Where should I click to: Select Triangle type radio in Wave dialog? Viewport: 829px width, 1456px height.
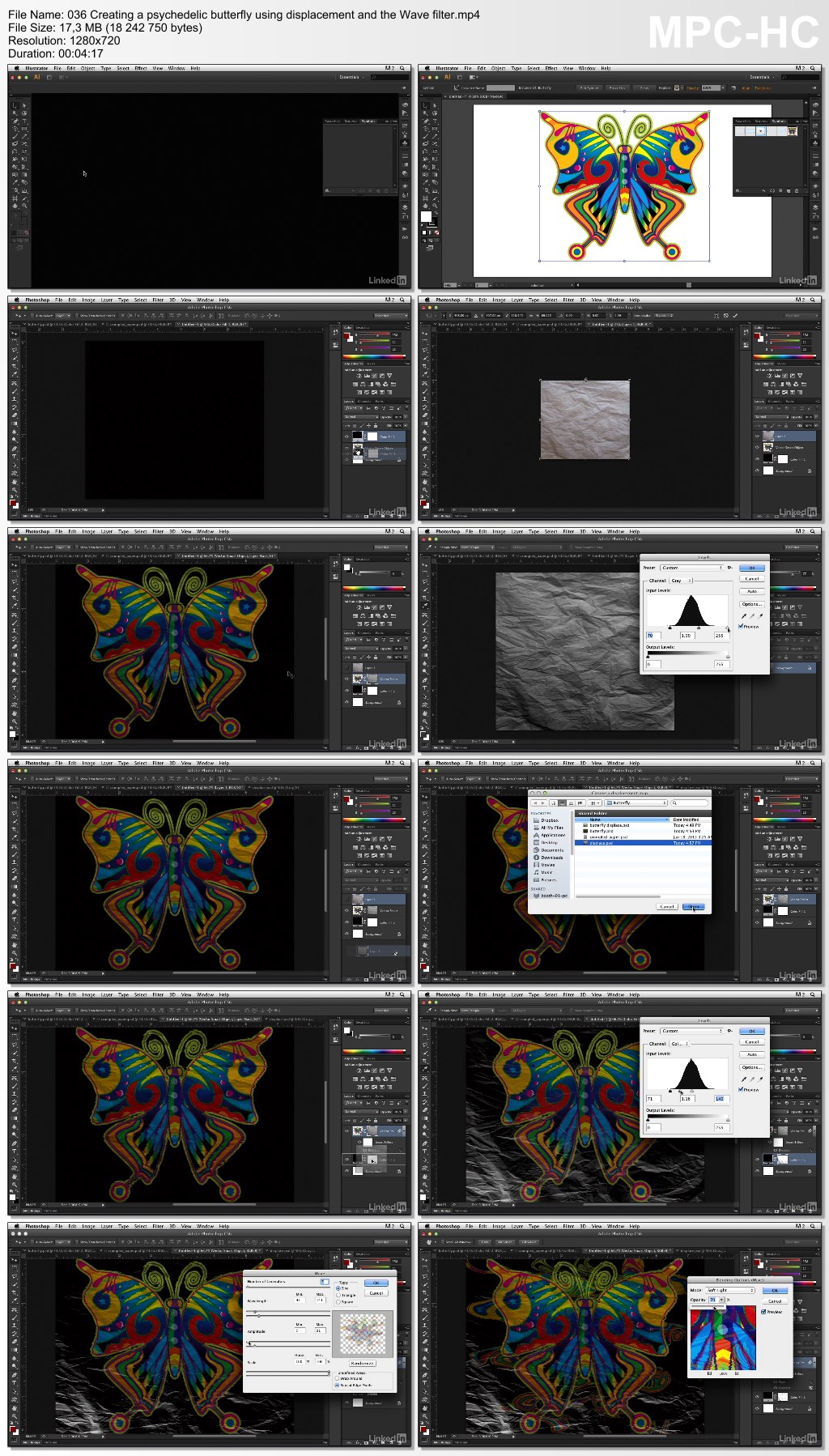coord(338,1295)
